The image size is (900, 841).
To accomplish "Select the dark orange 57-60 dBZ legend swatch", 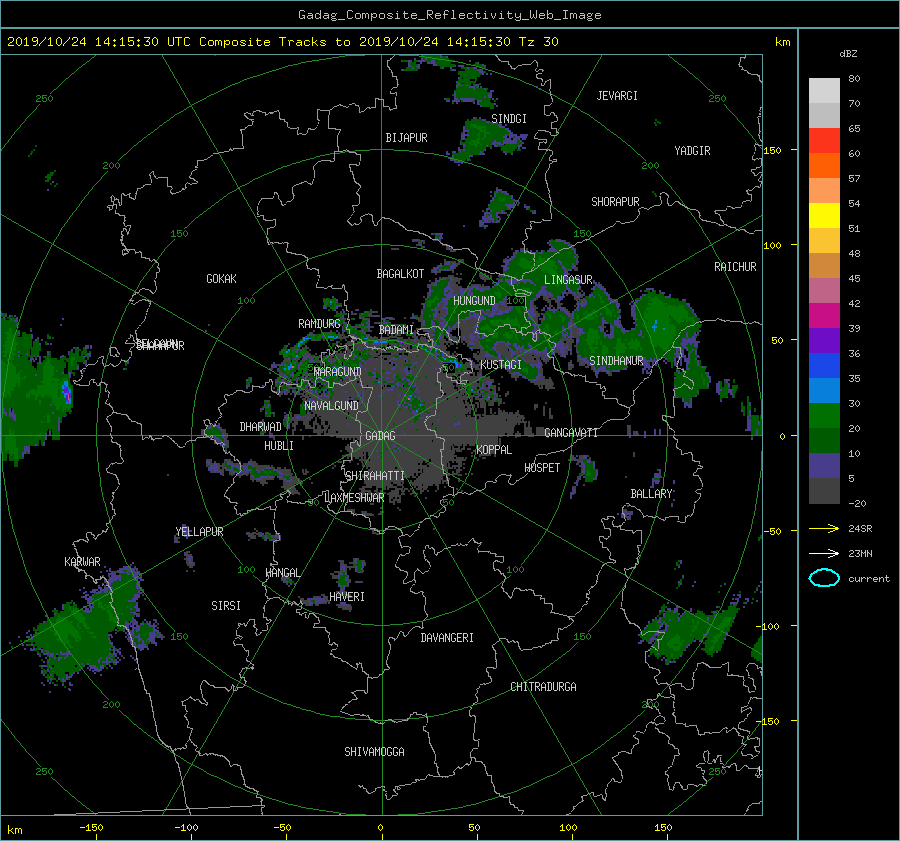I will [x=824, y=165].
